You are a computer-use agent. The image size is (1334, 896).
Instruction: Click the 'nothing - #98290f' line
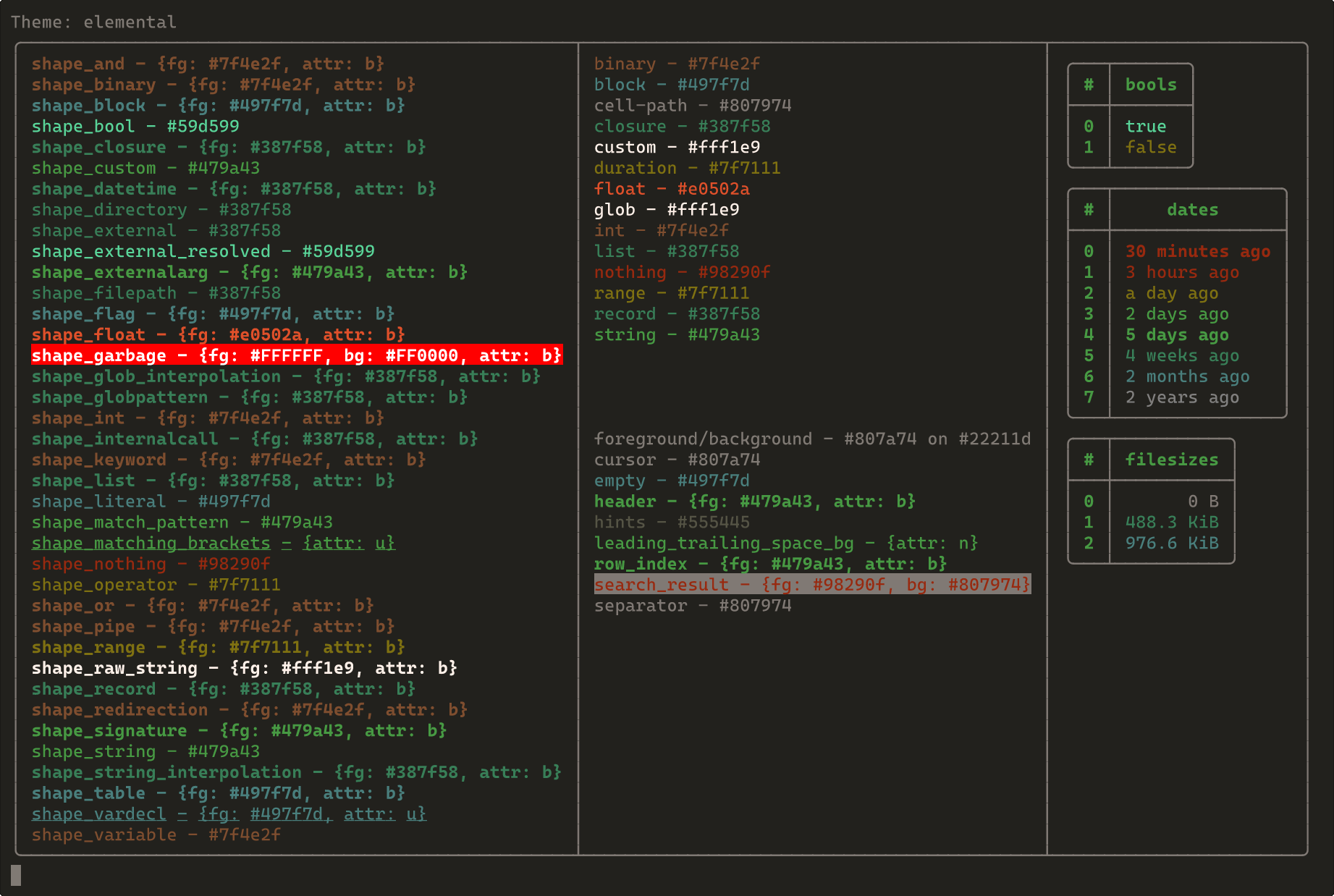(x=683, y=273)
